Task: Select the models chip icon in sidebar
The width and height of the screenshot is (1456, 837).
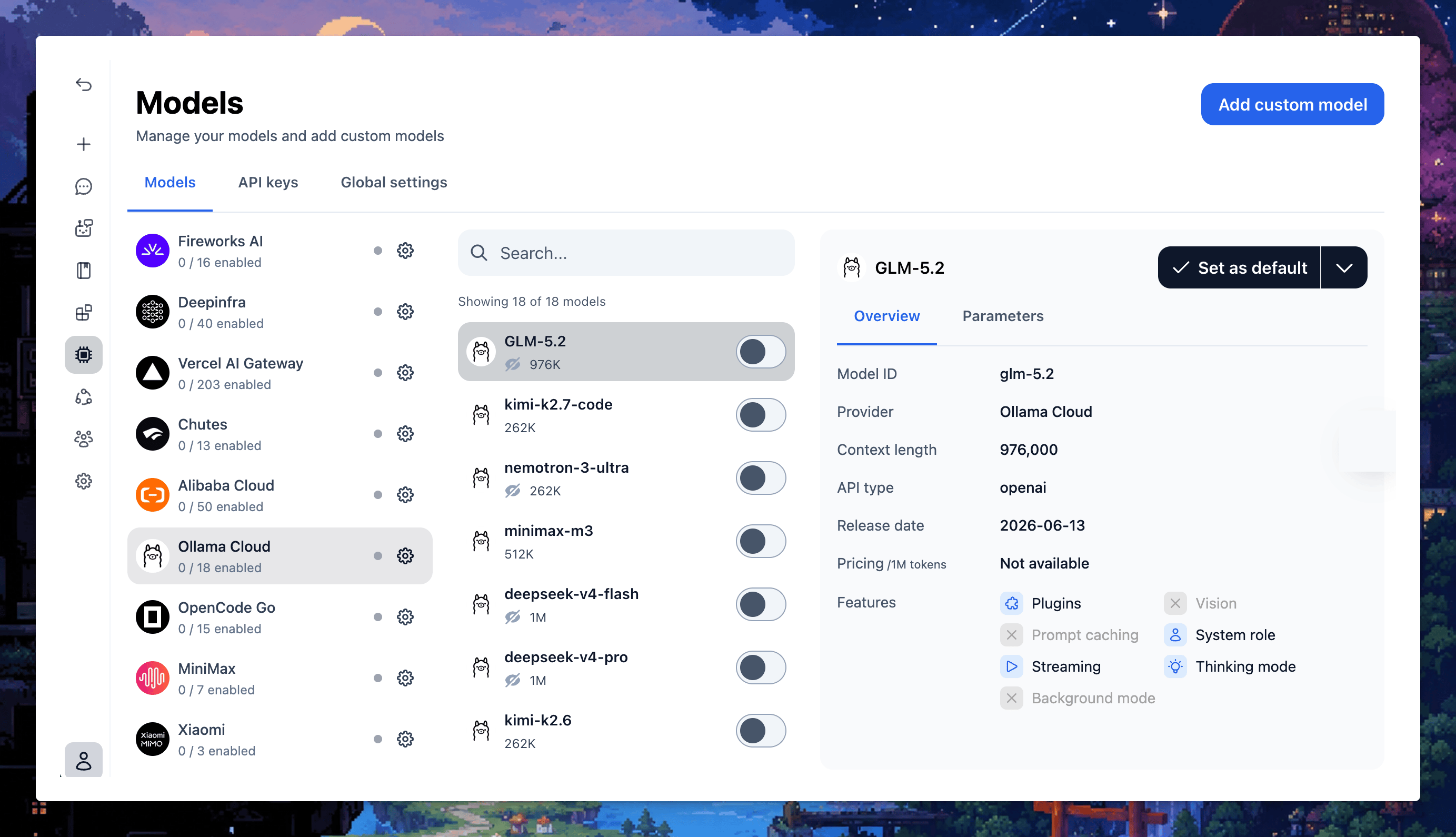Action: 84,355
